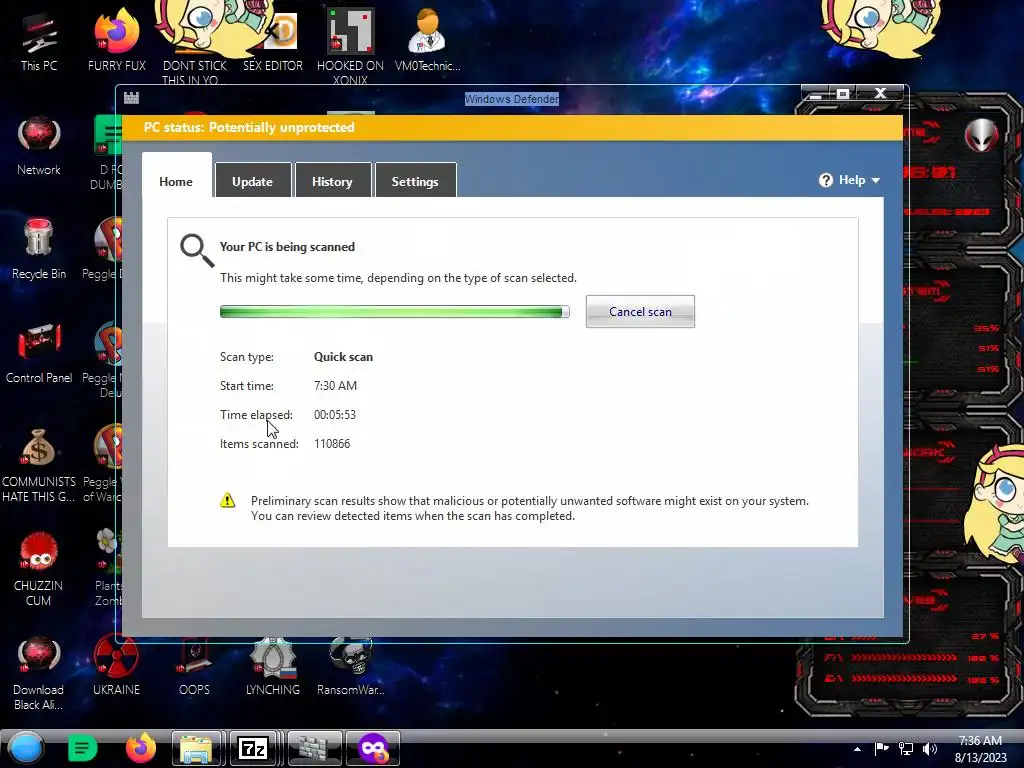The height and width of the screenshot is (768, 1024).
Task: Open the RansomWar... desktop shortcut
Action: coord(351,665)
